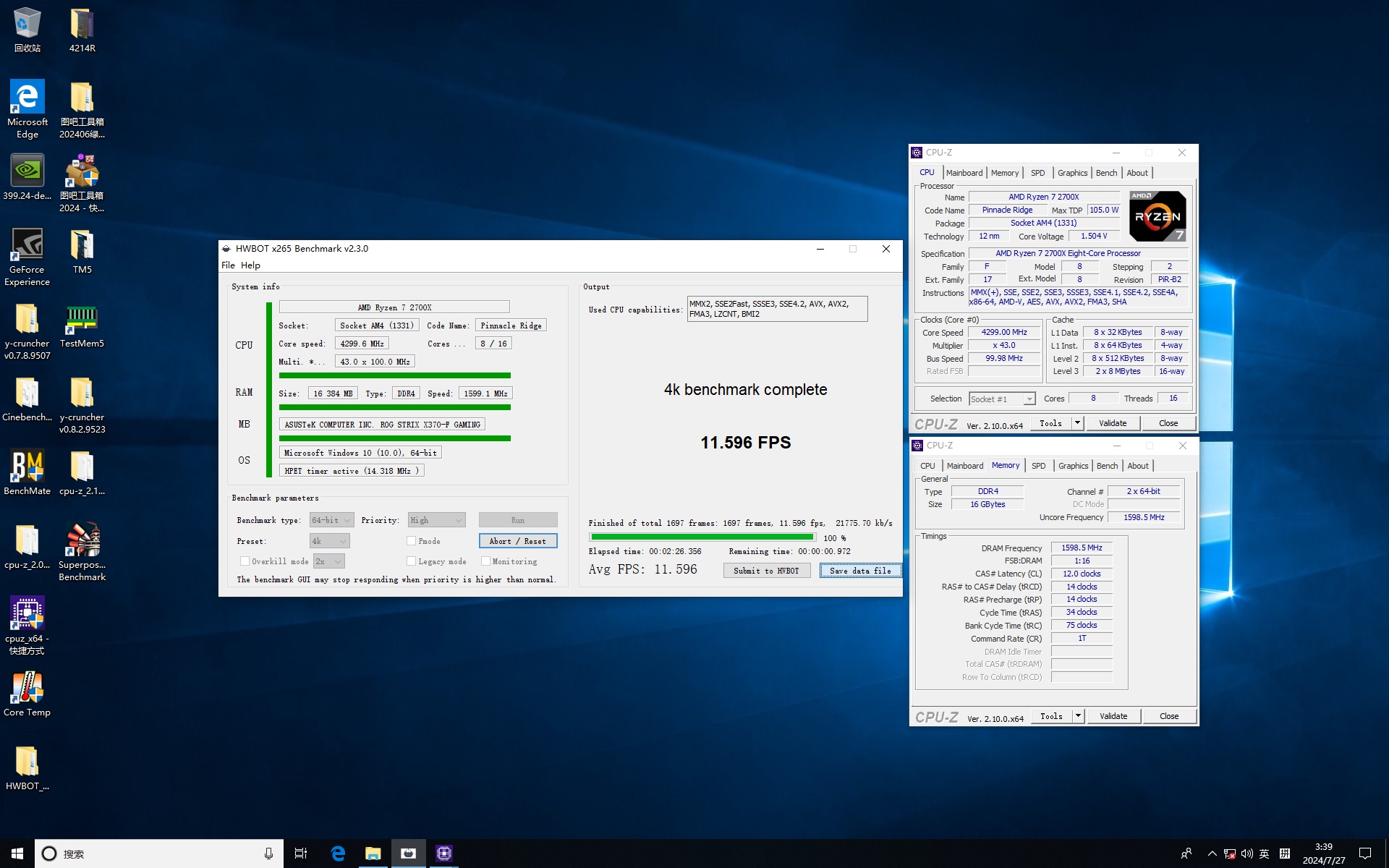This screenshot has width=1389, height=868.
Task: Open y-cruncher v0.8.2.9523 folder
Action: coord(82,405)
